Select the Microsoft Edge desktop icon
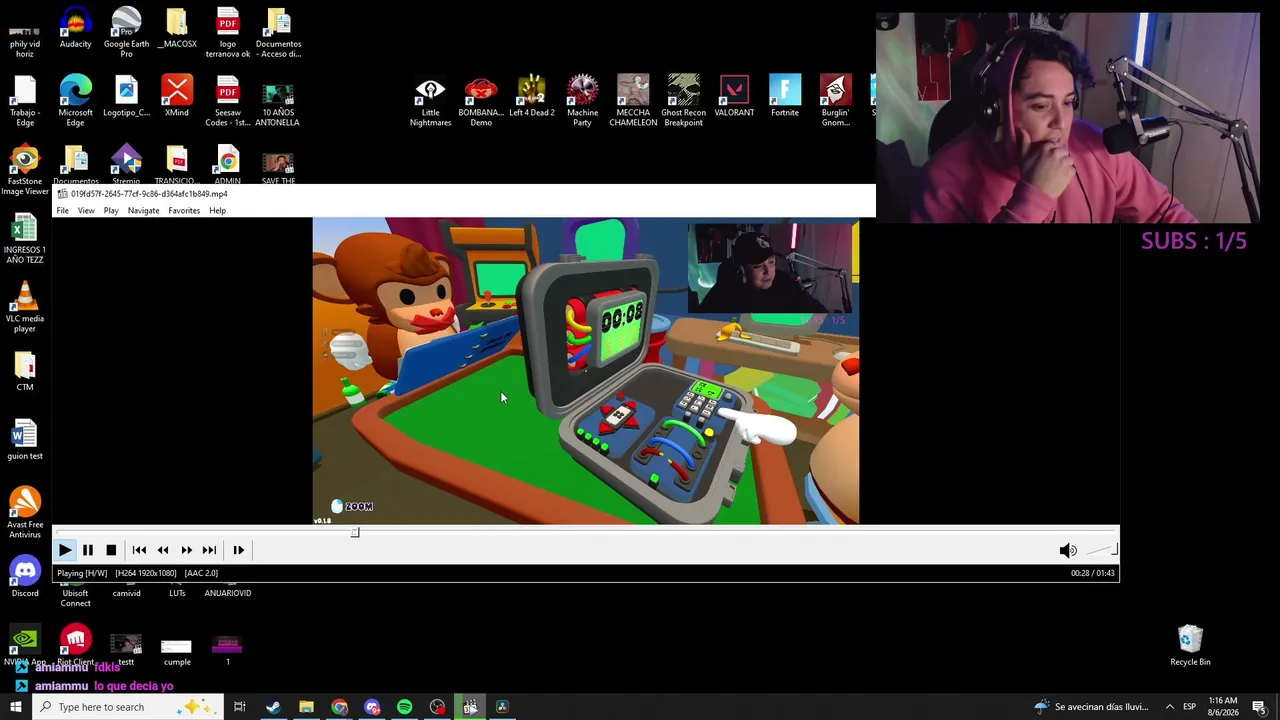The image size is (1280, 720). point(75,101)
